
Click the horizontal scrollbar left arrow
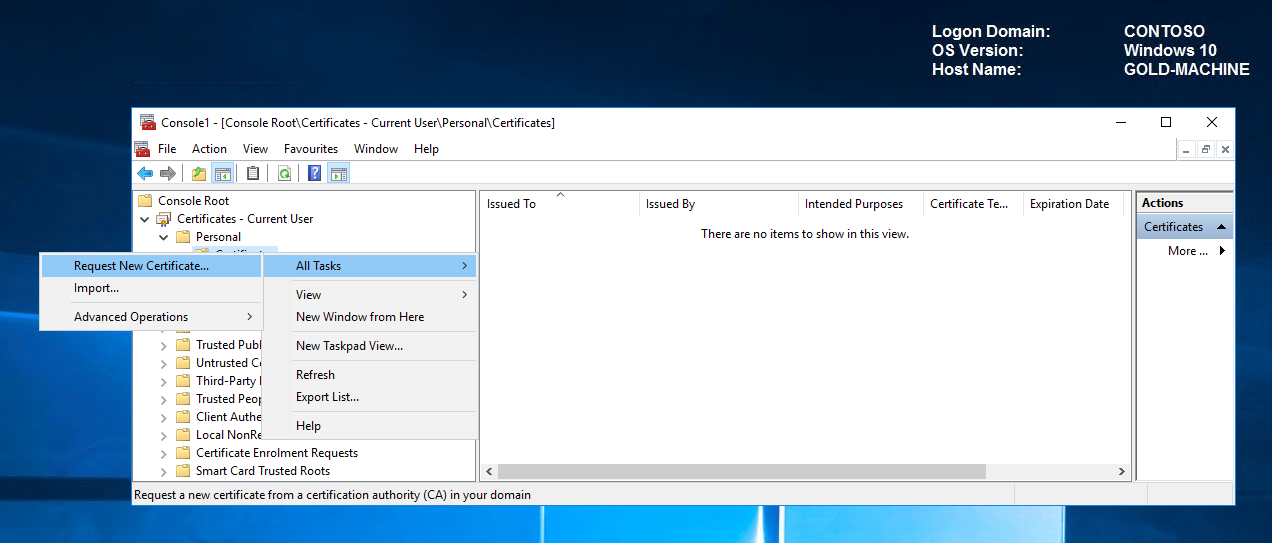(489, 471)
